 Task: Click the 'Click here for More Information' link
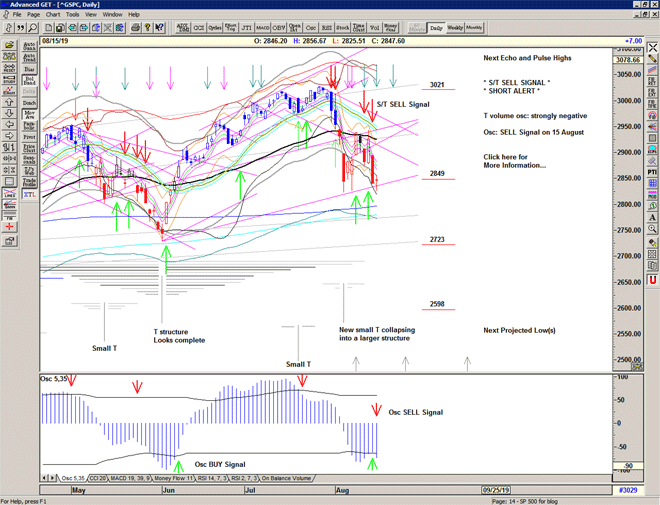point(516,161)
